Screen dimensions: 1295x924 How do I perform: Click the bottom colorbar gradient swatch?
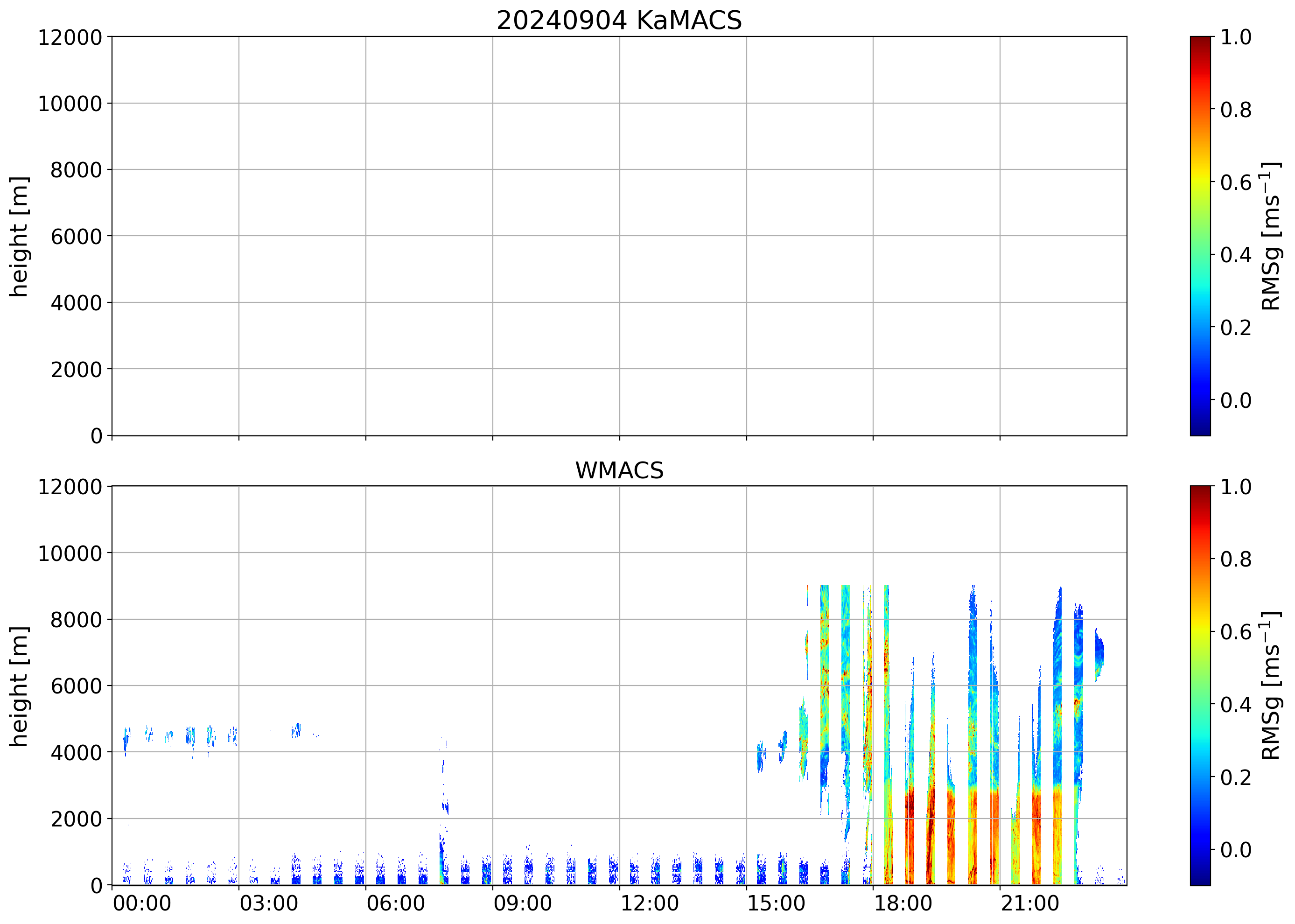click(1200, 685)
